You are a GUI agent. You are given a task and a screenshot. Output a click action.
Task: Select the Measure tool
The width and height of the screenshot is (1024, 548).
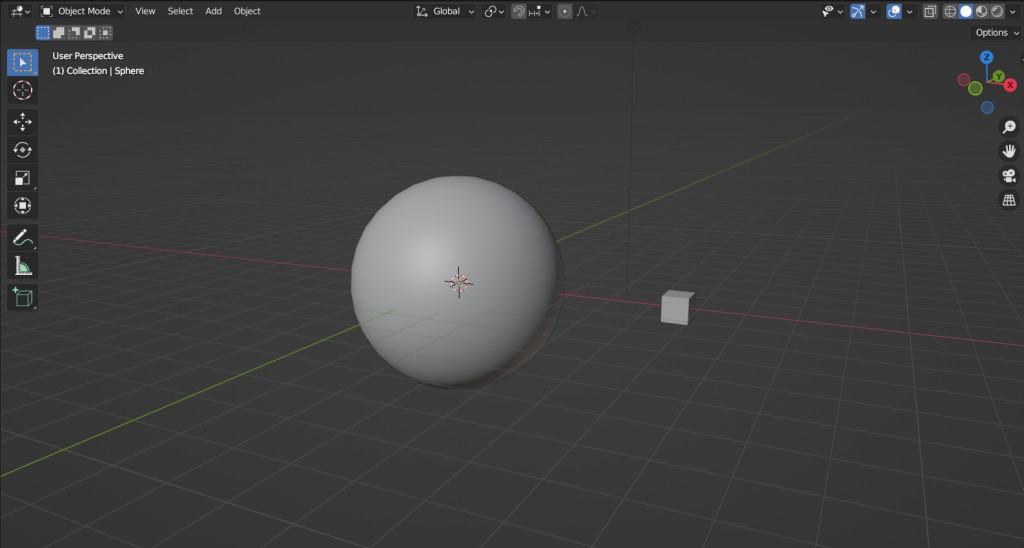[22, 266]
